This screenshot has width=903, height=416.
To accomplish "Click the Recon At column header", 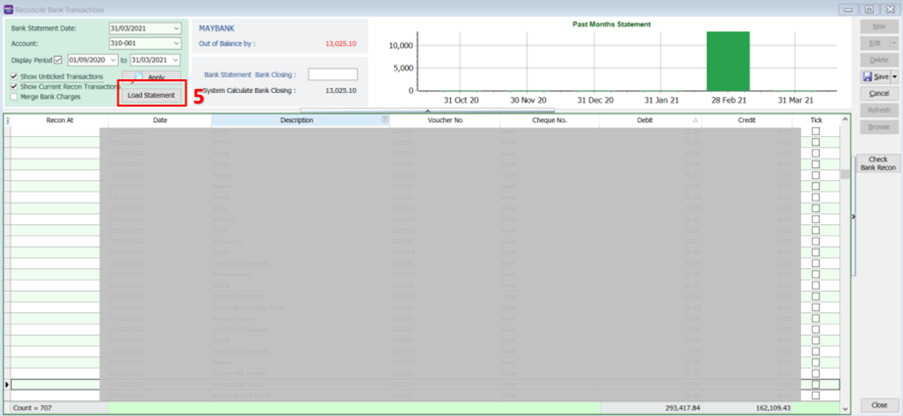I will point(59,120).
